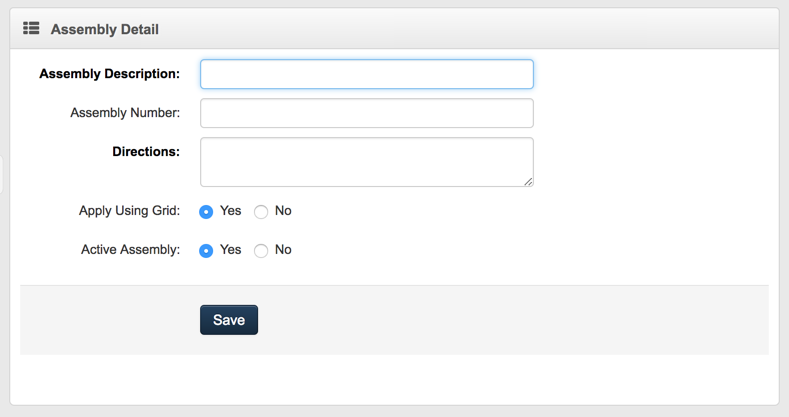
Task: Click the Directions textarea resize handle
Action: pyautogui.click(x=528, y=181)
